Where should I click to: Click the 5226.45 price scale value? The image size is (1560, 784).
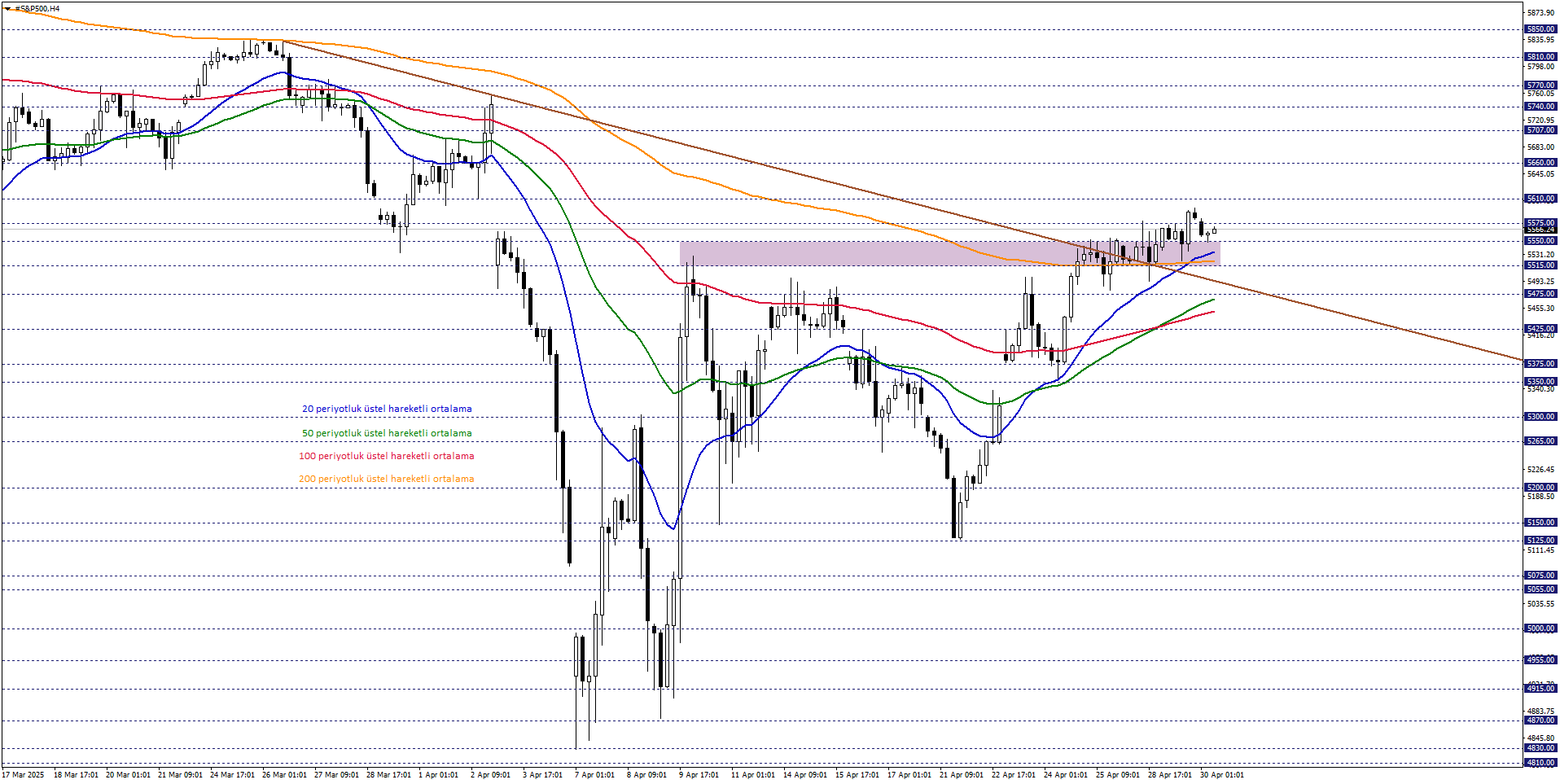(x=1540, y=470)
